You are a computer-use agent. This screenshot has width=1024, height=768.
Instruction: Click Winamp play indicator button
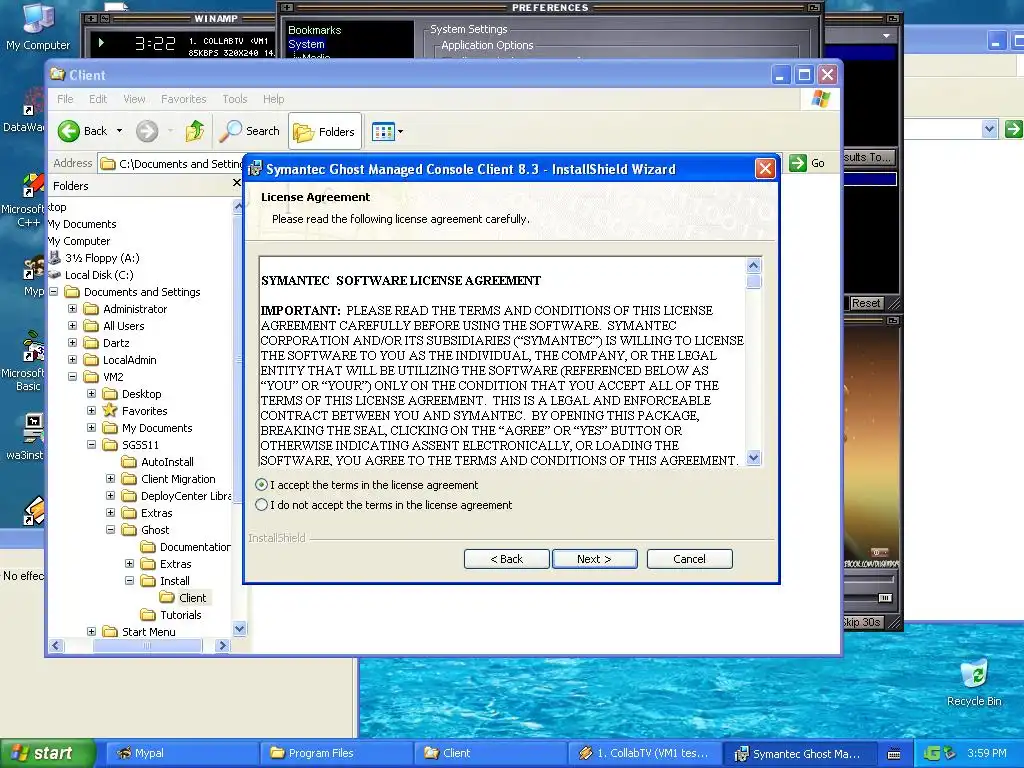(x=101, y=43)
